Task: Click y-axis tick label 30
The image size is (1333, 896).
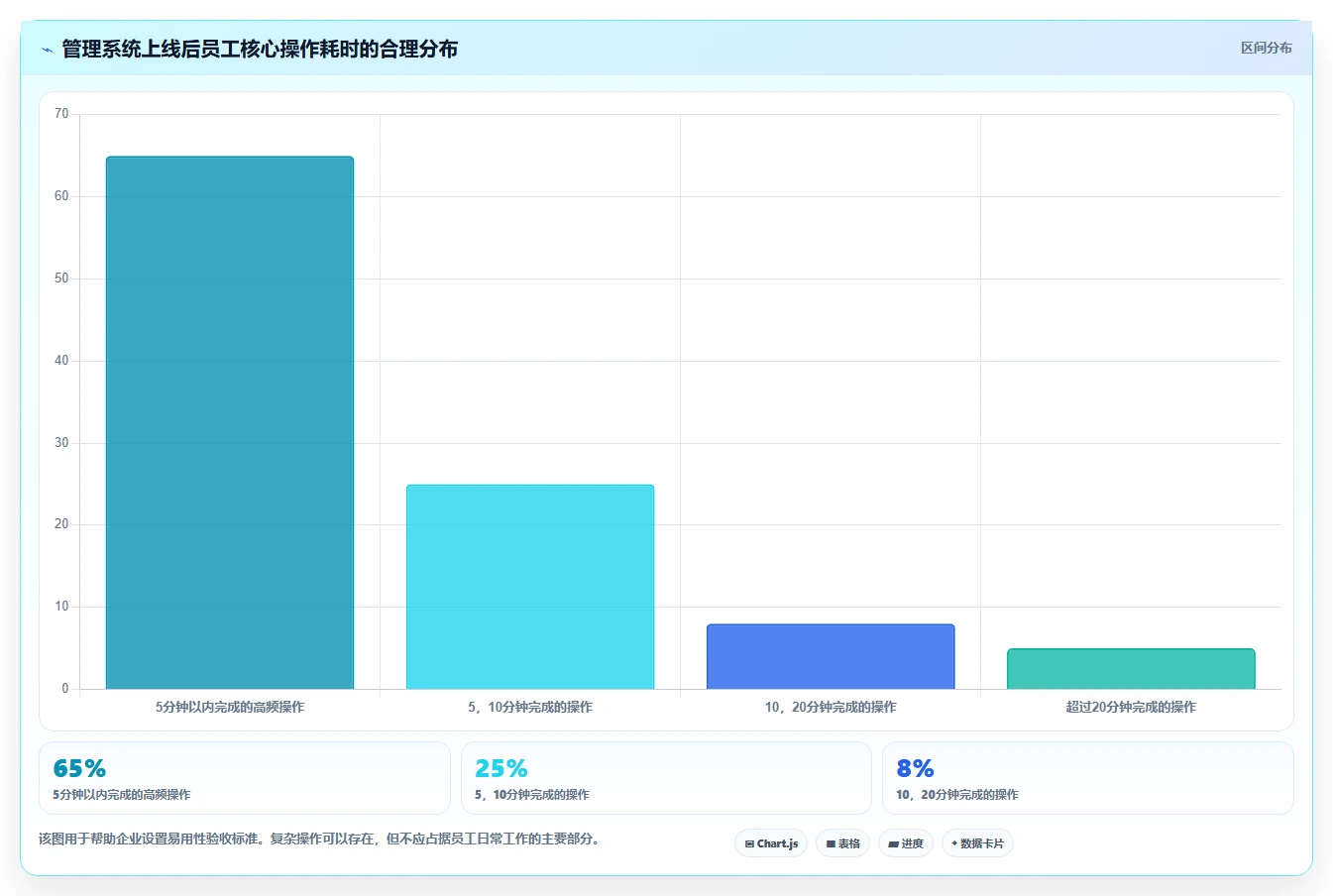Action: pyautogui.click(x=61, y=443)
